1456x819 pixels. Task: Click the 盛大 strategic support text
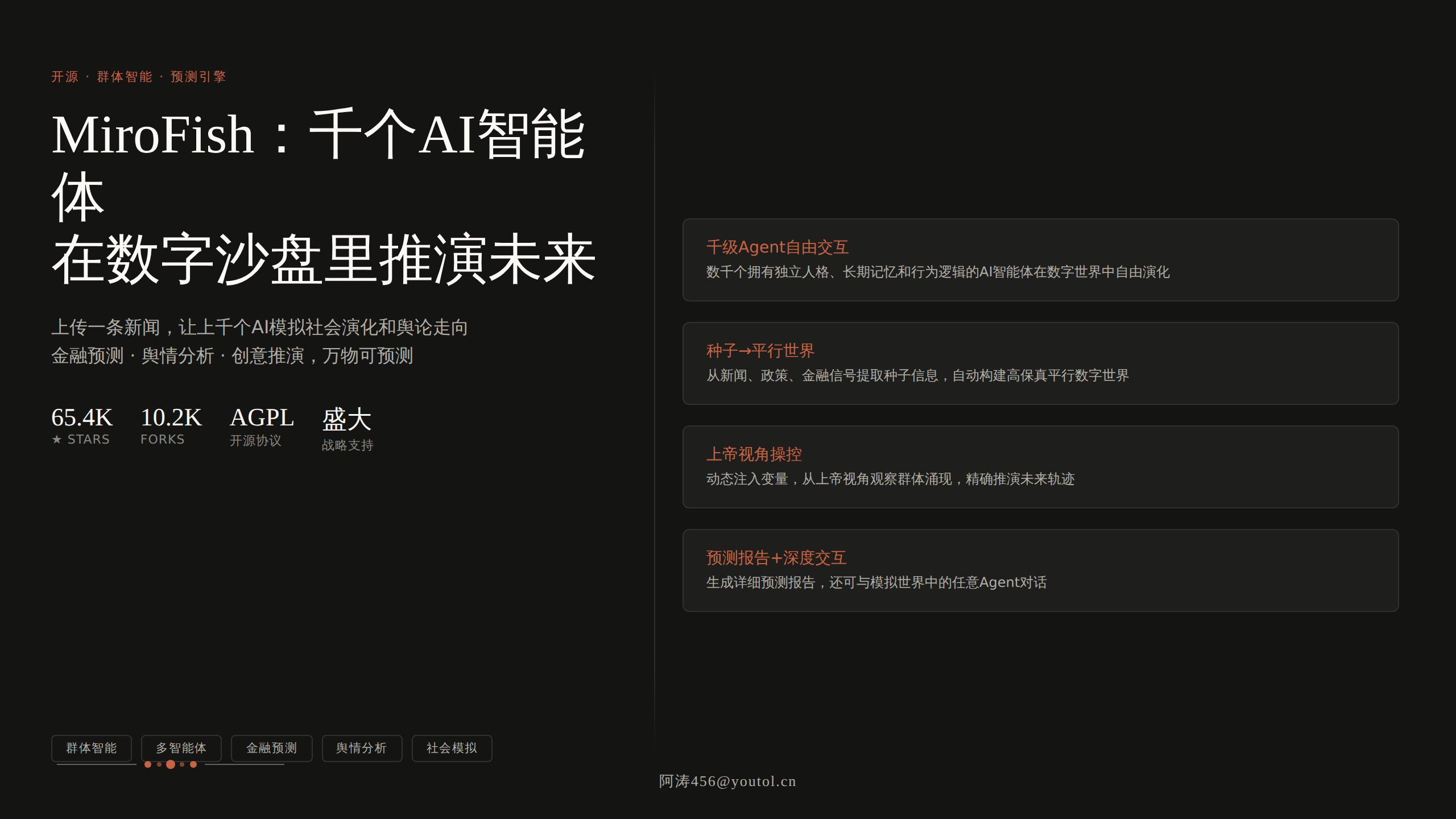(347, 420)
